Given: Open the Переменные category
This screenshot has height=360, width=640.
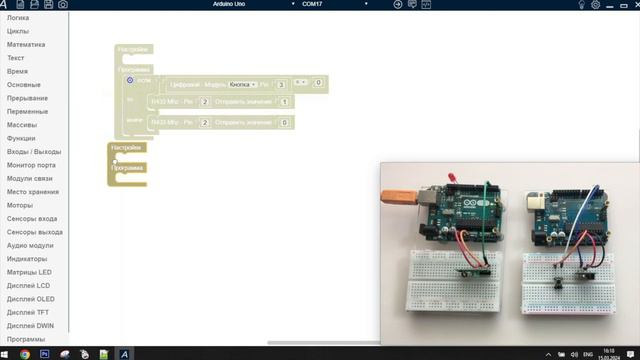Looking at the screenshot, I should click(x=27, y=111).
